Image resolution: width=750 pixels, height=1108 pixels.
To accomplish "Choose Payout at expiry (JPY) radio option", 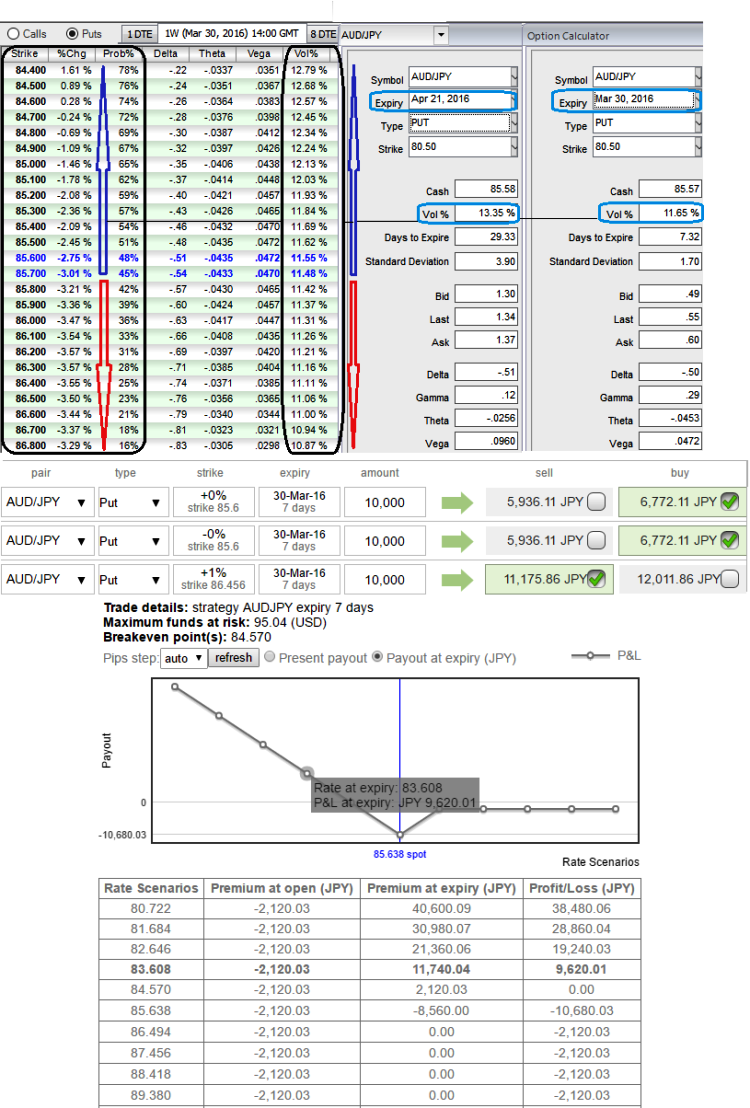I will [x=377, y=656].
